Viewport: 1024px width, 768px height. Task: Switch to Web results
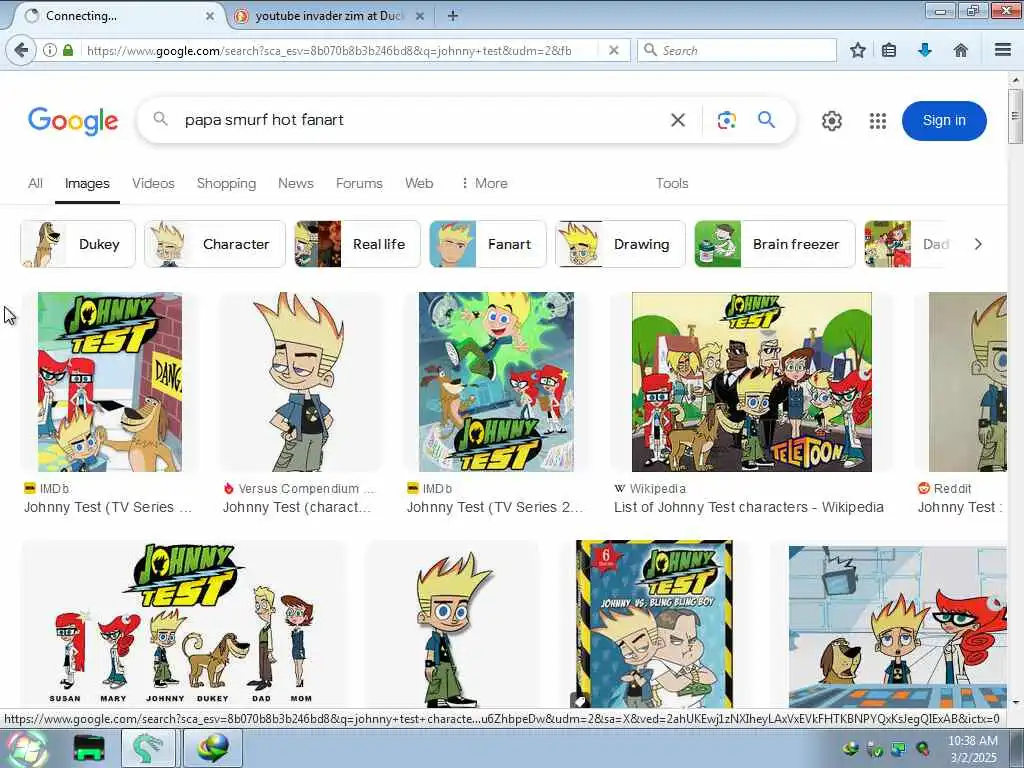tap(419, 184)
